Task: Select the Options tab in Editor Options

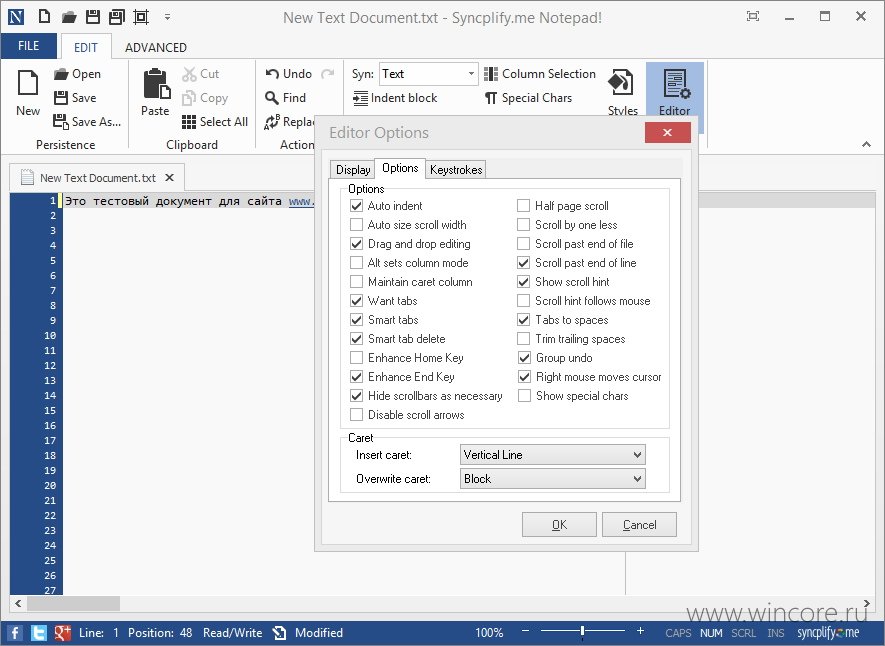Action: (400, 168)
